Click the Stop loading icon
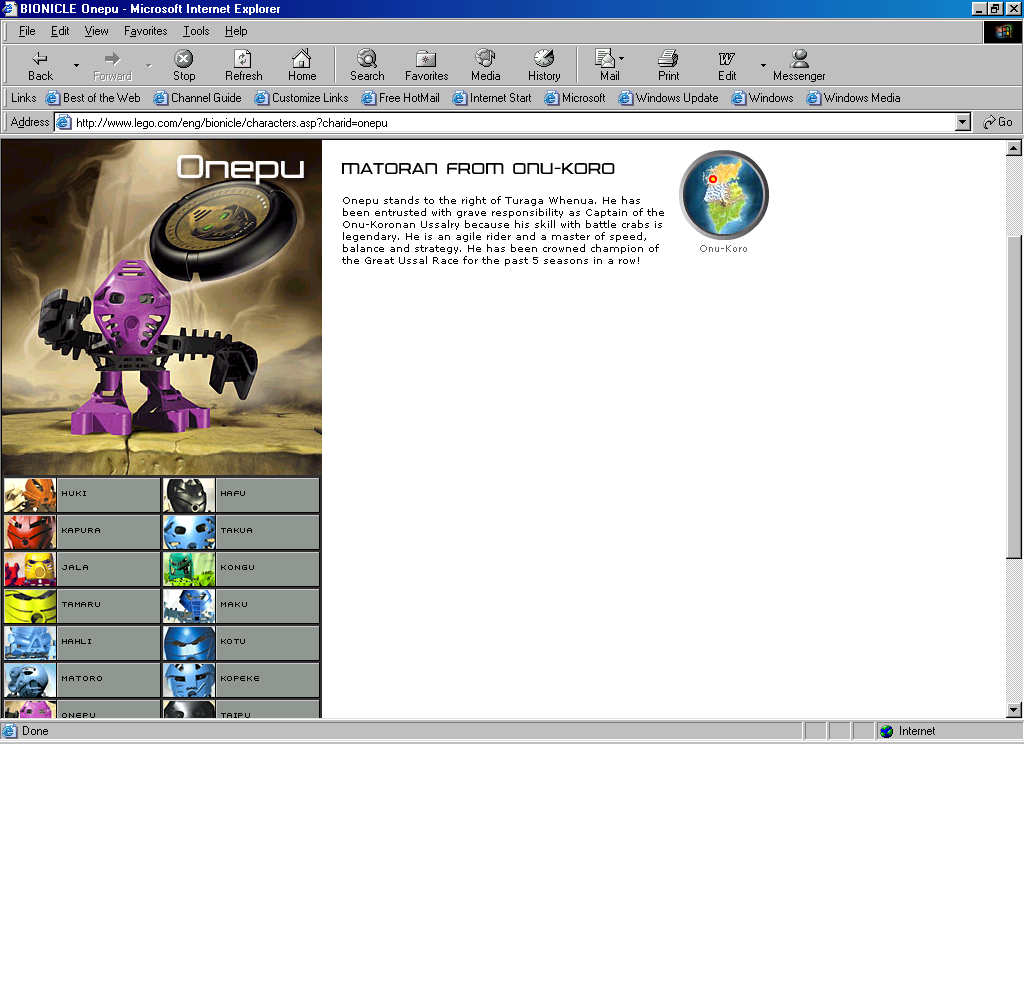 tap(184, 59)
